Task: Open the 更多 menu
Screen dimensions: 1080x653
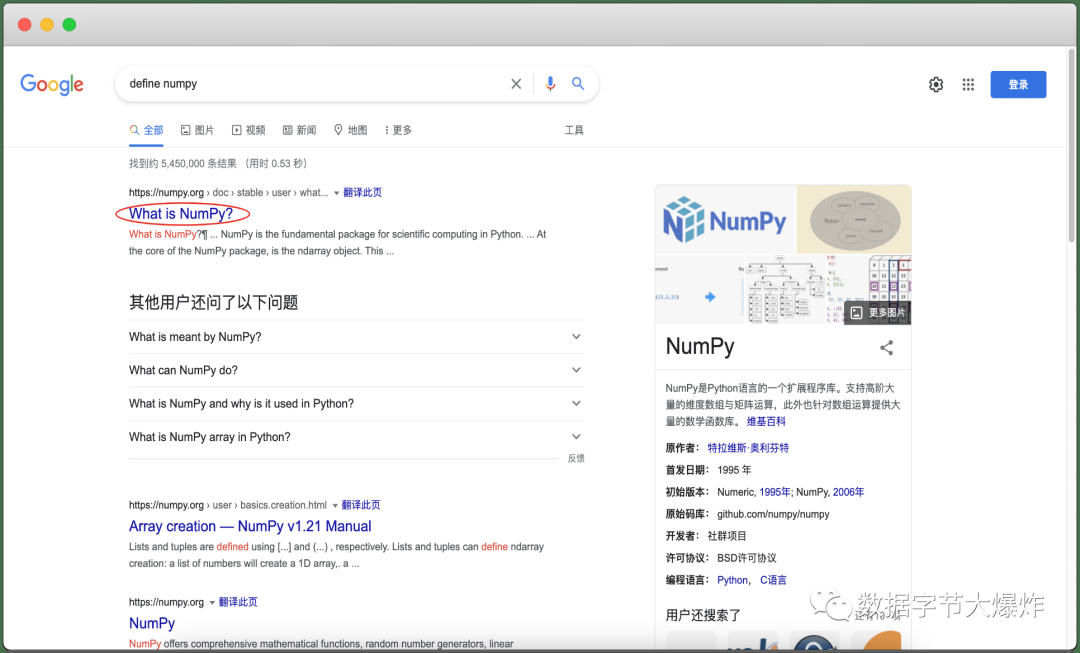Action: click(398, 130)
